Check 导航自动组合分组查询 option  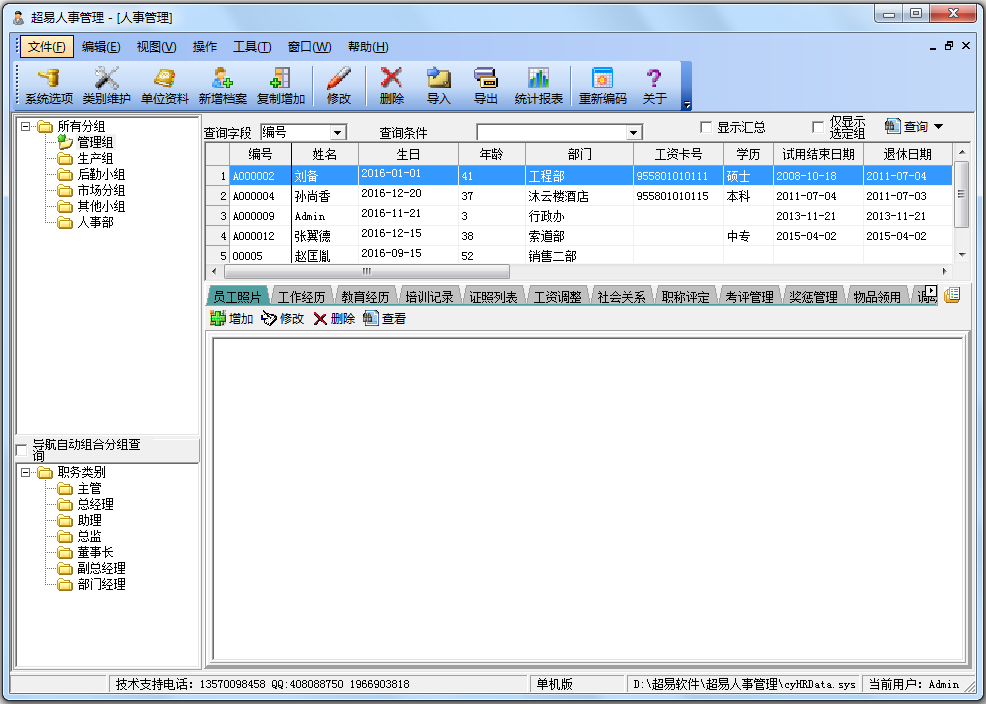(x=22, y=449)
